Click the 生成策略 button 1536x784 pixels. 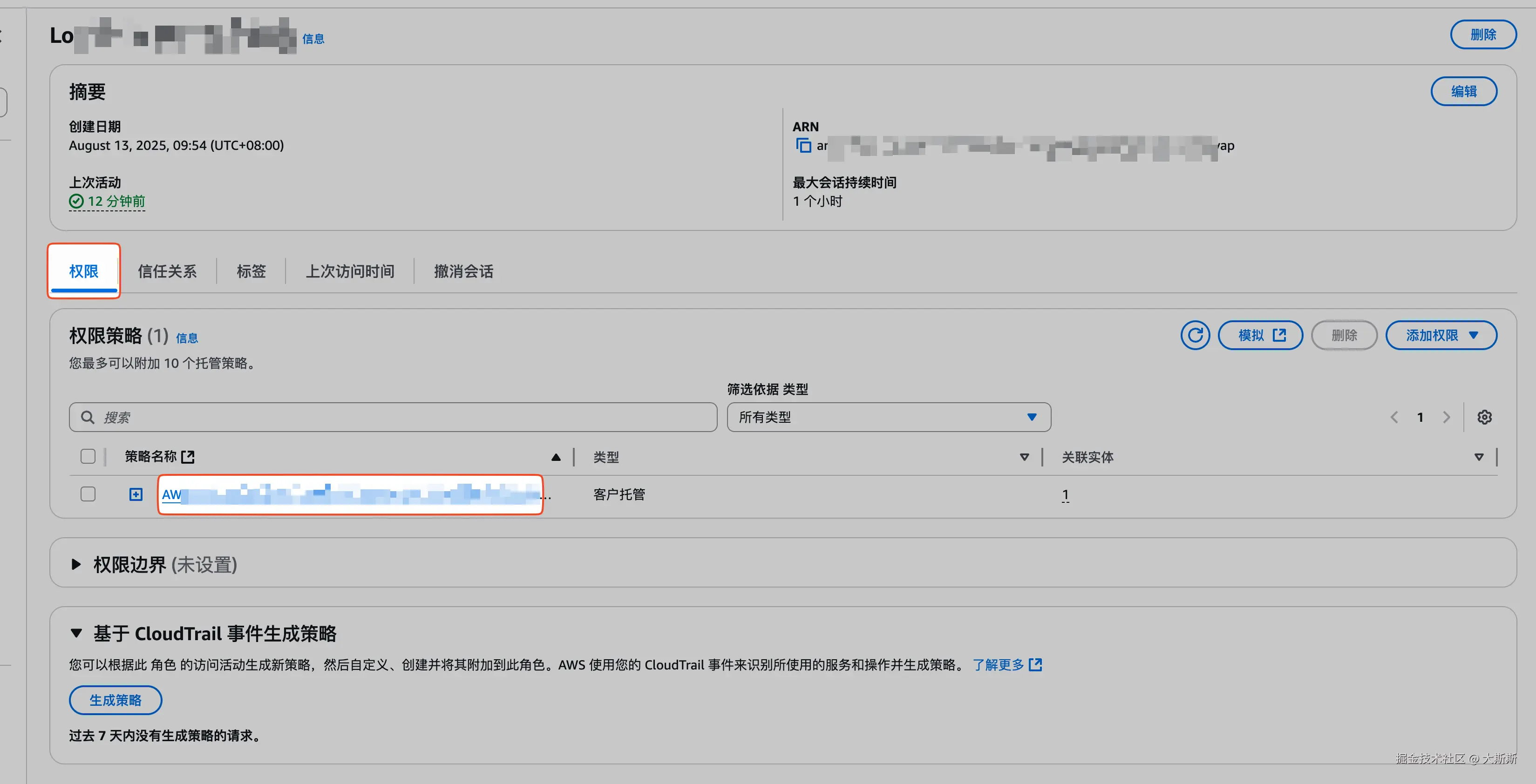pyautogui.click(x=115, y=700)
